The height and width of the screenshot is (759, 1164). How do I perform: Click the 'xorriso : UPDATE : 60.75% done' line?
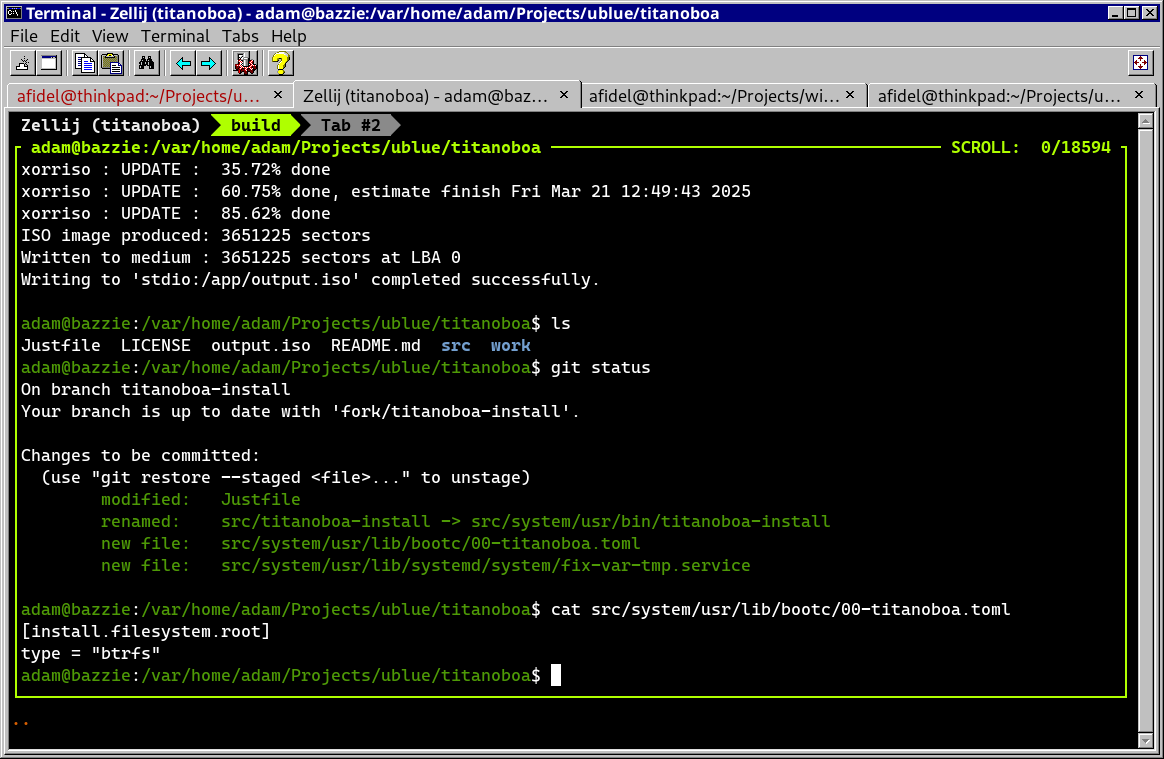pyautogui.click(x=386, y=192)
